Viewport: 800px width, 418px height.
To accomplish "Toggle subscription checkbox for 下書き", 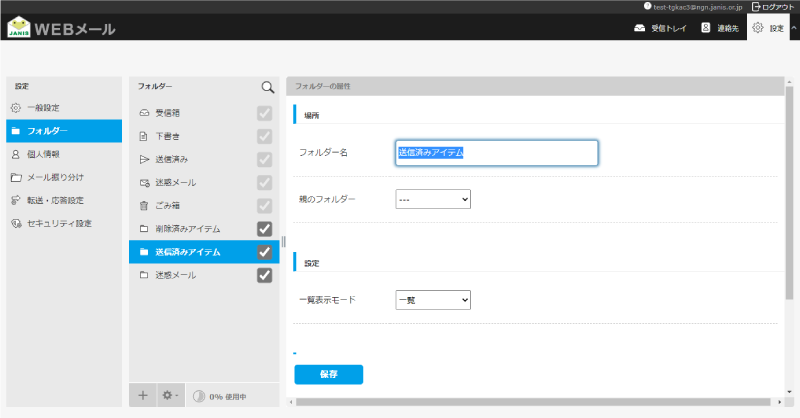I will pyautogui.click(x=264, y=136).
